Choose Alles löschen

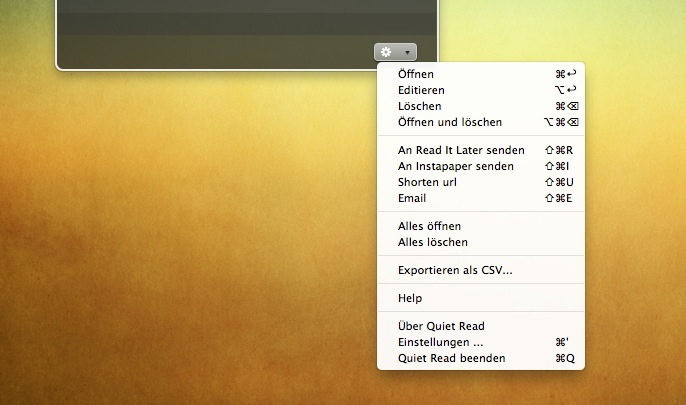(481, 242)
